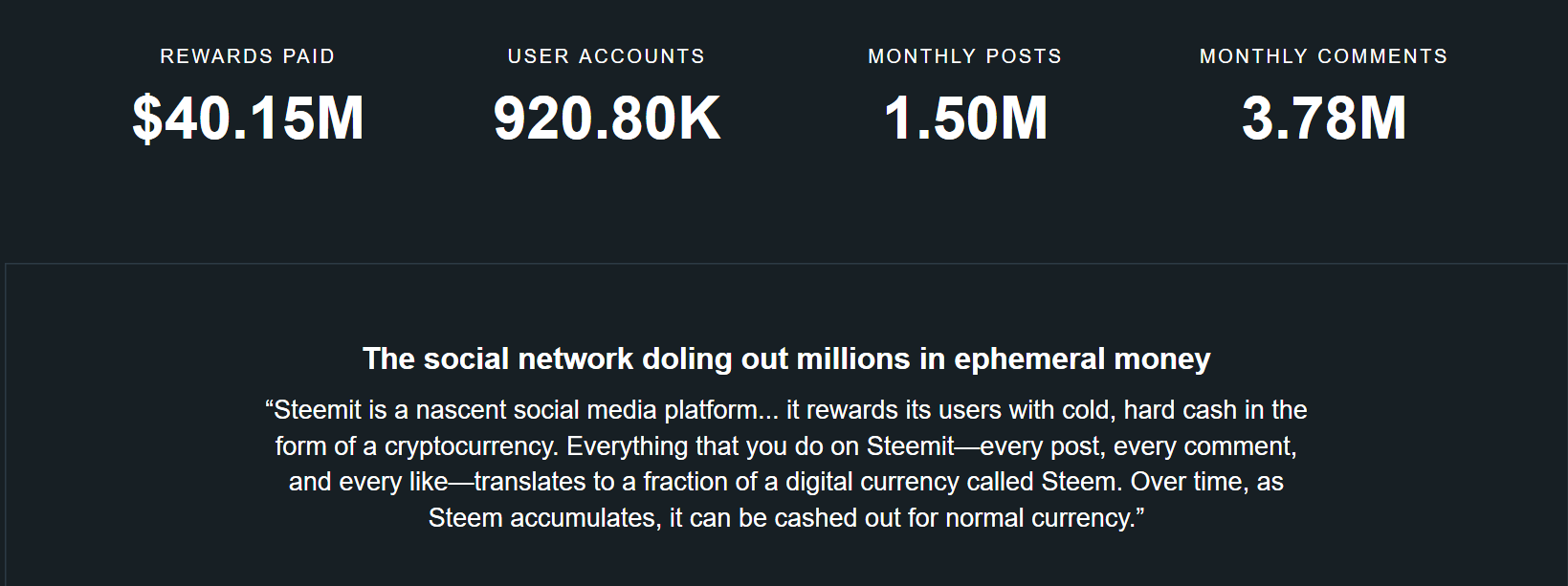
Task: Select the 1.50M monthly posts value
Action: click(x=965, y=119)
